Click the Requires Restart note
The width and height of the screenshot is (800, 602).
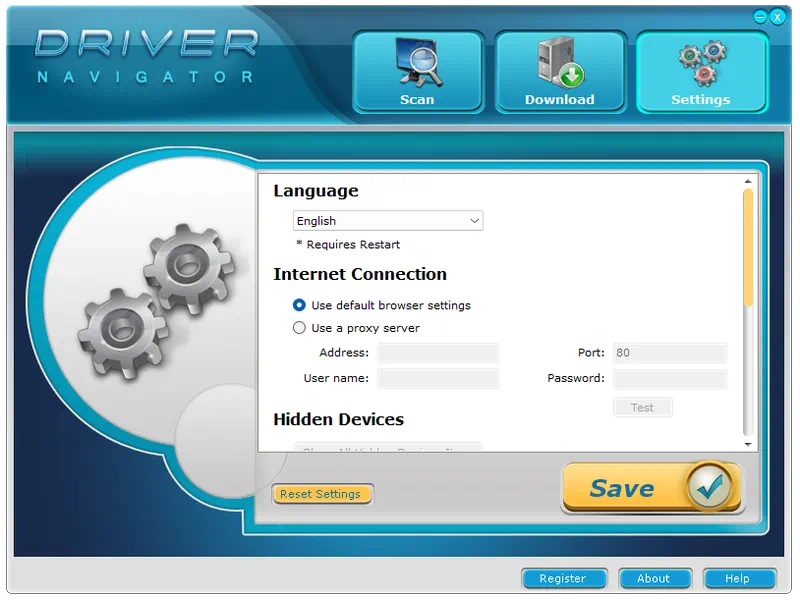pos(348,245)
